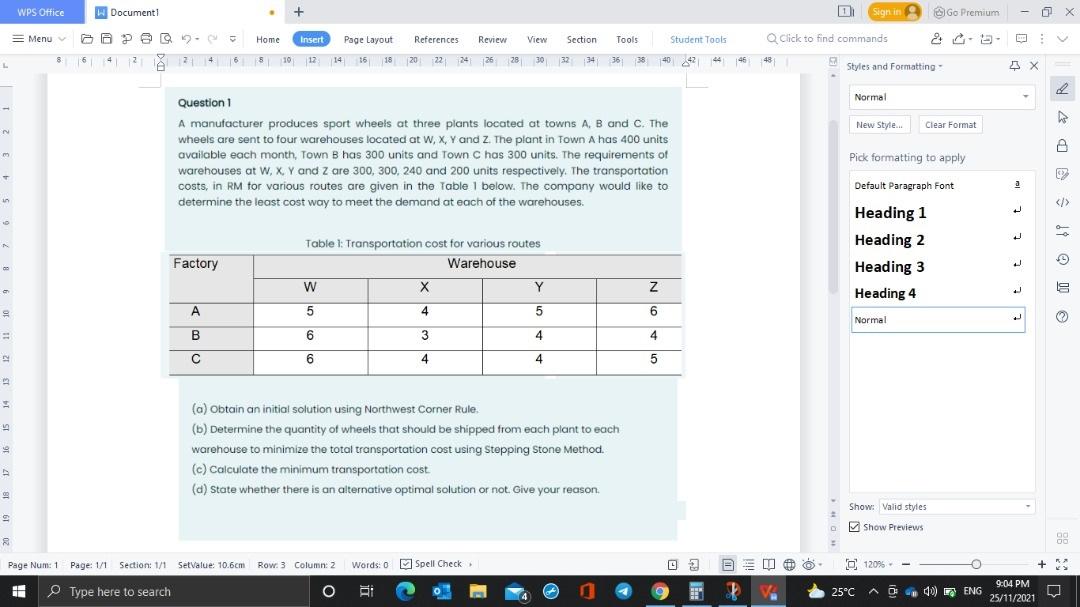Apply the Heading 1 style

(x=937, y=212)
